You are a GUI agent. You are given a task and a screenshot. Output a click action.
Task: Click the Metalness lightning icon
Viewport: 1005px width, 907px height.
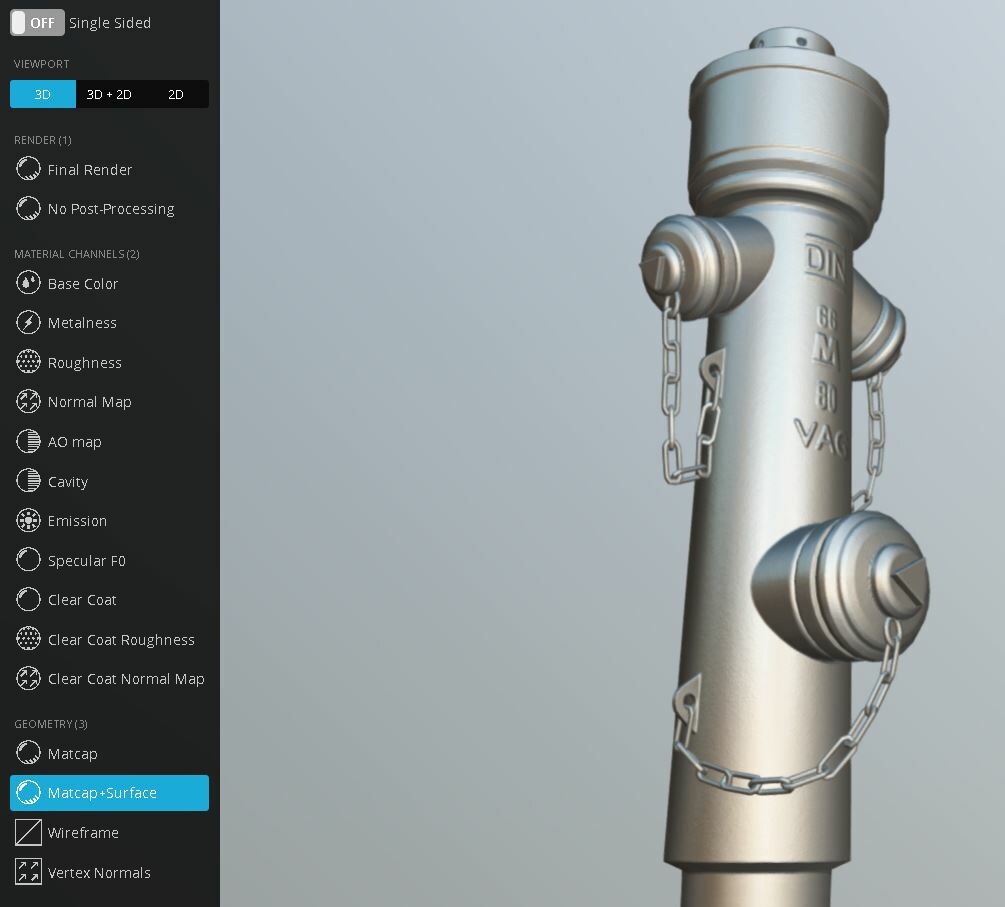(x=28, y=322)
